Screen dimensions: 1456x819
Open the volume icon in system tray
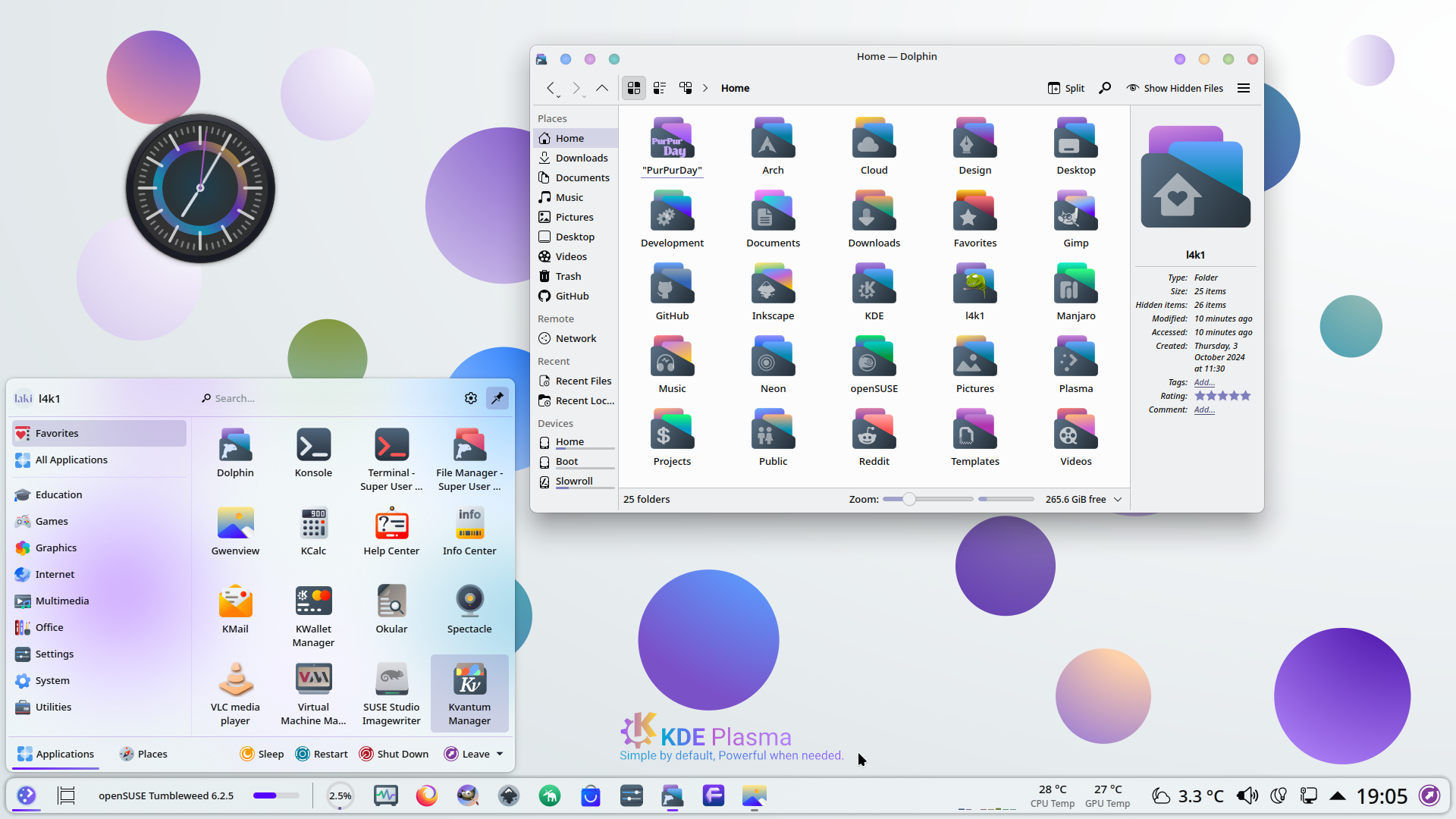pos(1247,795)
